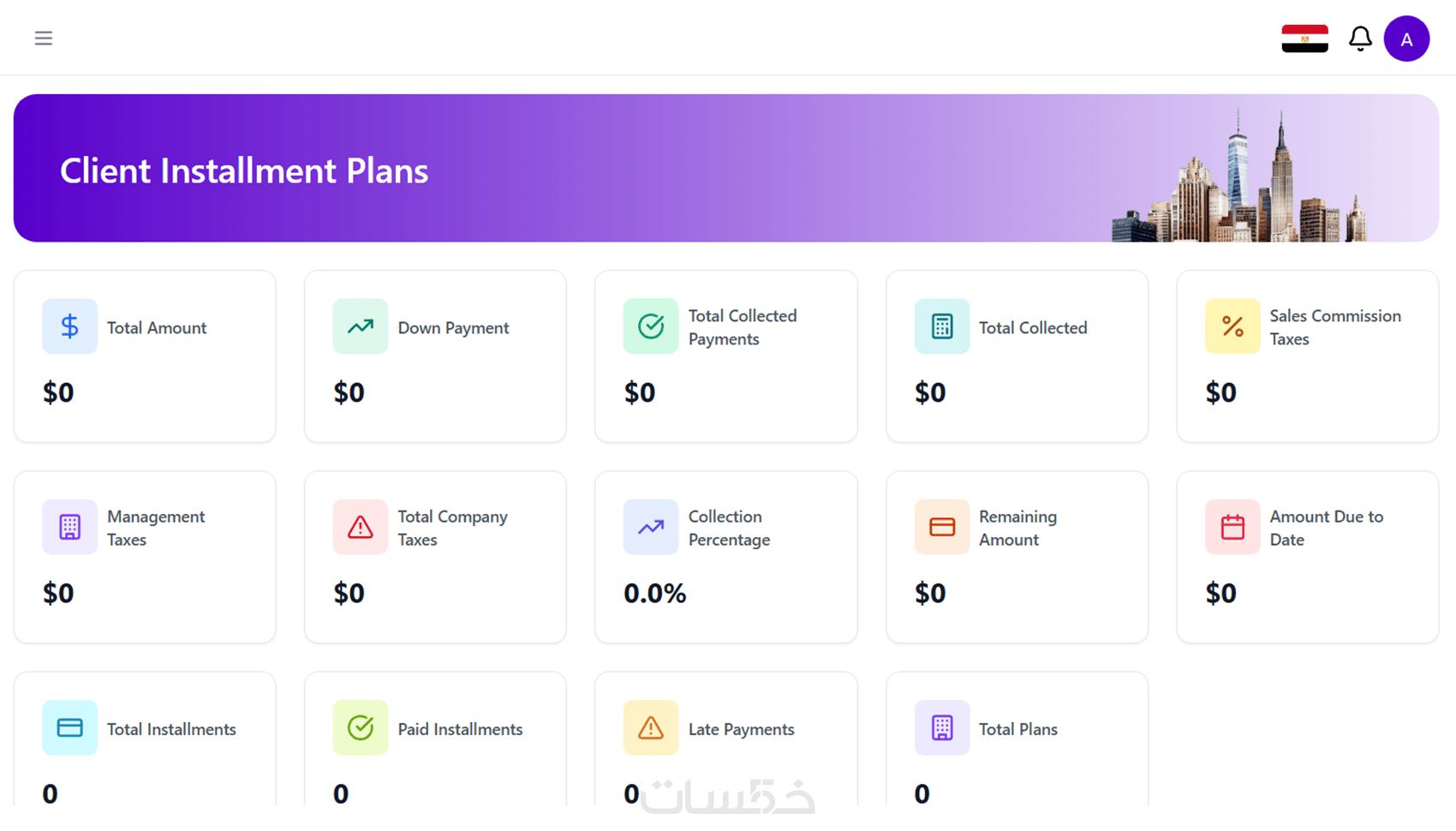Click the Collection Percentage chart icon
1456x831 pixels.
pyautogui.click(x=651, y=527)
